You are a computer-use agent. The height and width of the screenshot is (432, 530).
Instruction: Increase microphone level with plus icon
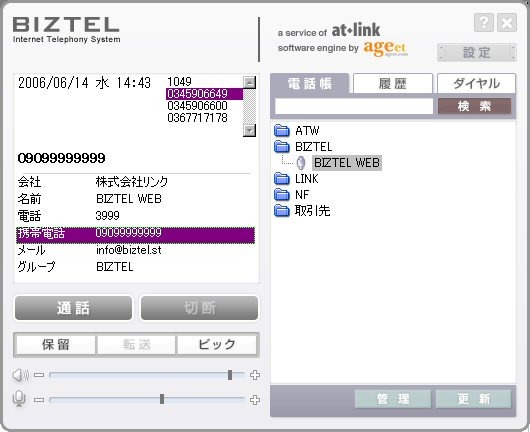[255, 400]
